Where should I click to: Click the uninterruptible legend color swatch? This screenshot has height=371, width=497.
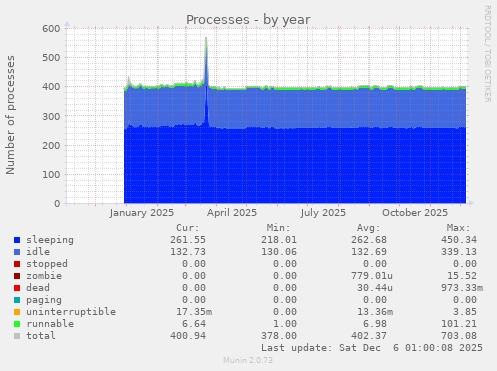click(17, 312)
